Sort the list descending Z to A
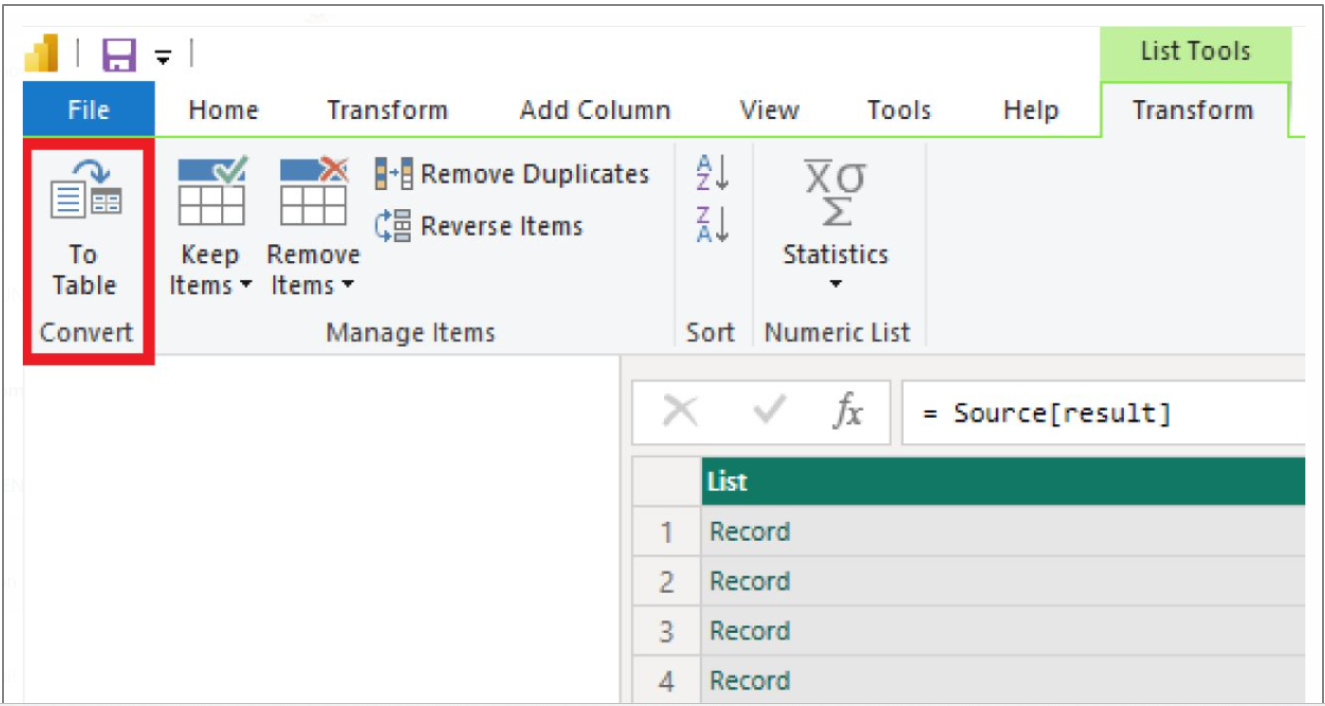This screenshot has height=706, width=1325. point(712,224)
